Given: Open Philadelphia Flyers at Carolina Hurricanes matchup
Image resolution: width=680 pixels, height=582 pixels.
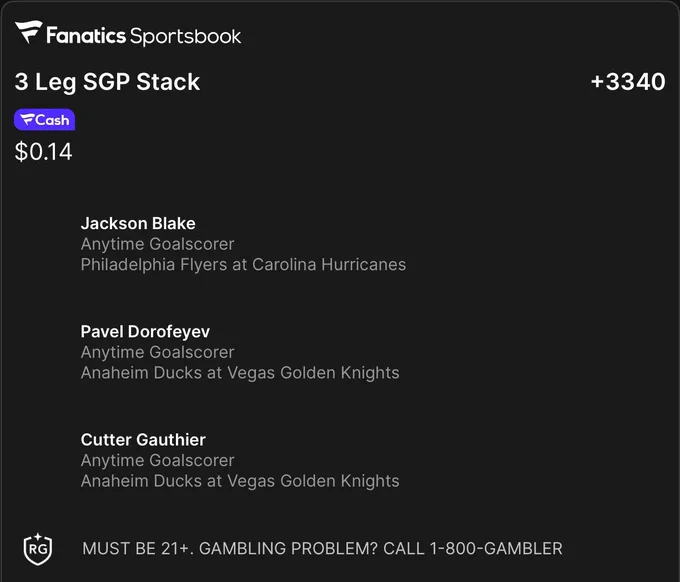Looking at the screenshot, I should point(243,265).
